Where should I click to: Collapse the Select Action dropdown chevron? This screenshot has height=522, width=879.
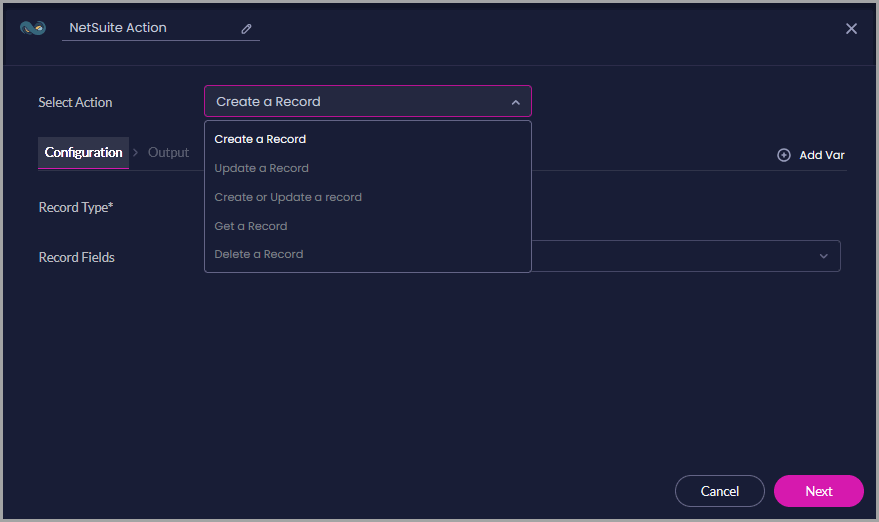click(x=516, y=102)
